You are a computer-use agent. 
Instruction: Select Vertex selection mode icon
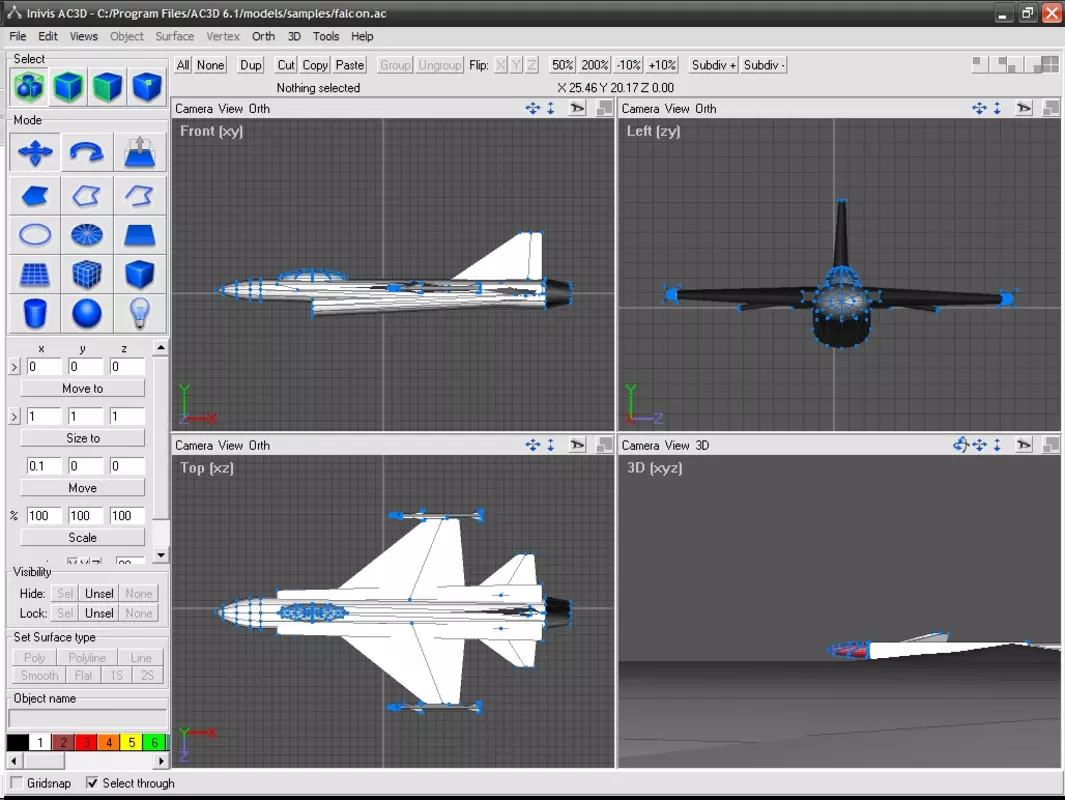[147, 87]
